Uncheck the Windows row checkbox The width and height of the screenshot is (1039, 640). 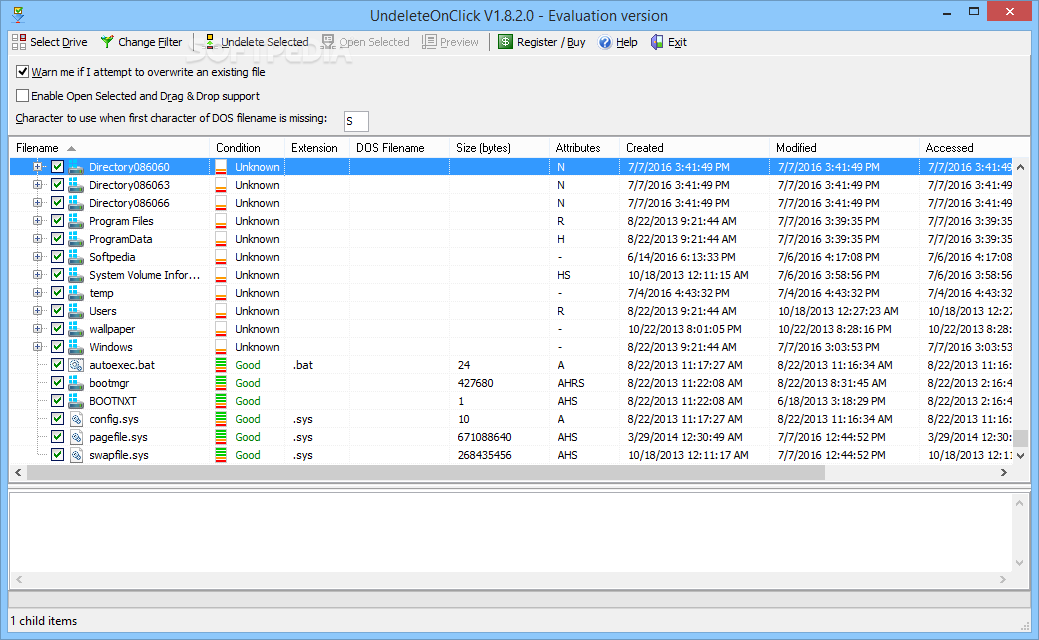click(x=58, y=347)
